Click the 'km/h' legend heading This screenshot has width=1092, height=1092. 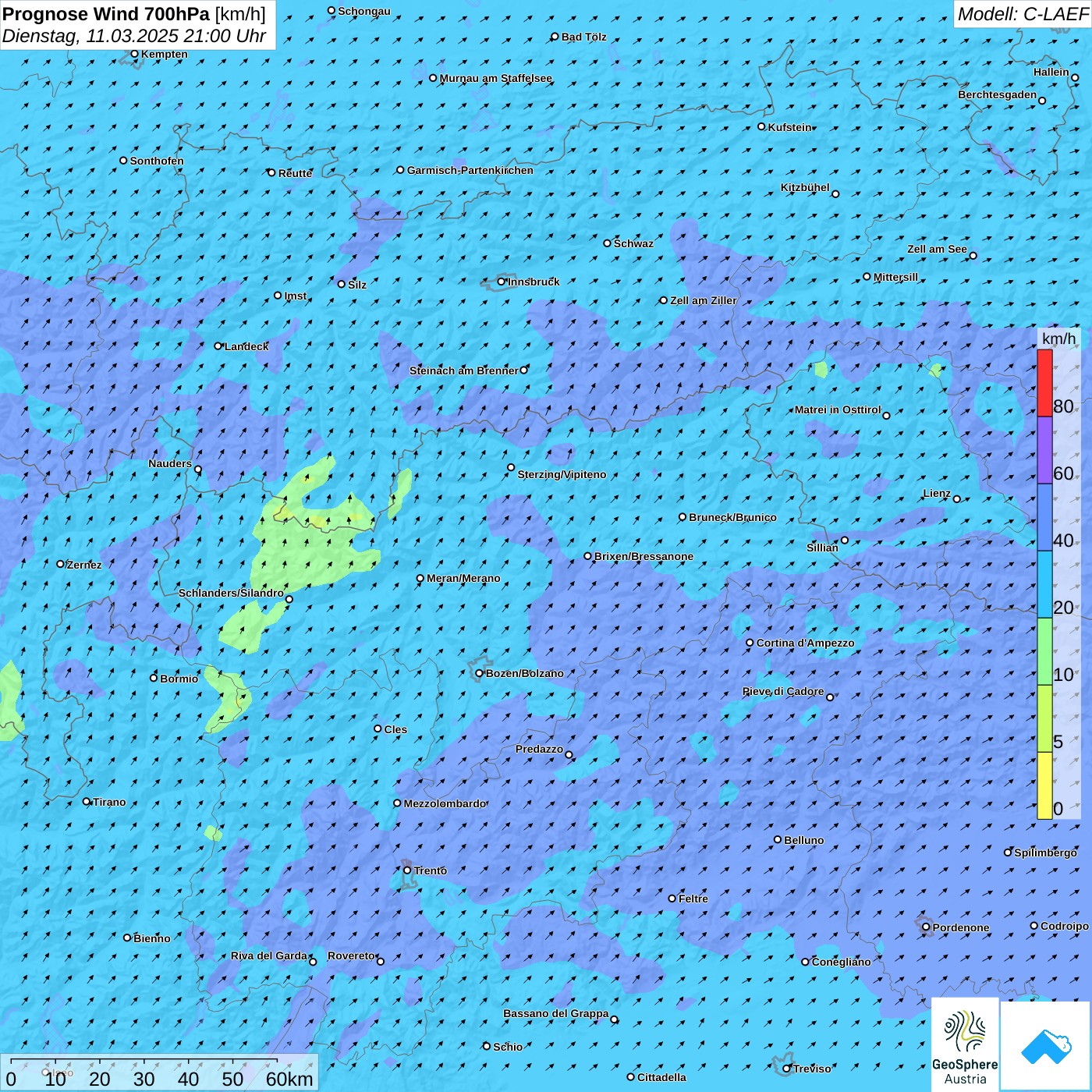pos(1058,339)
